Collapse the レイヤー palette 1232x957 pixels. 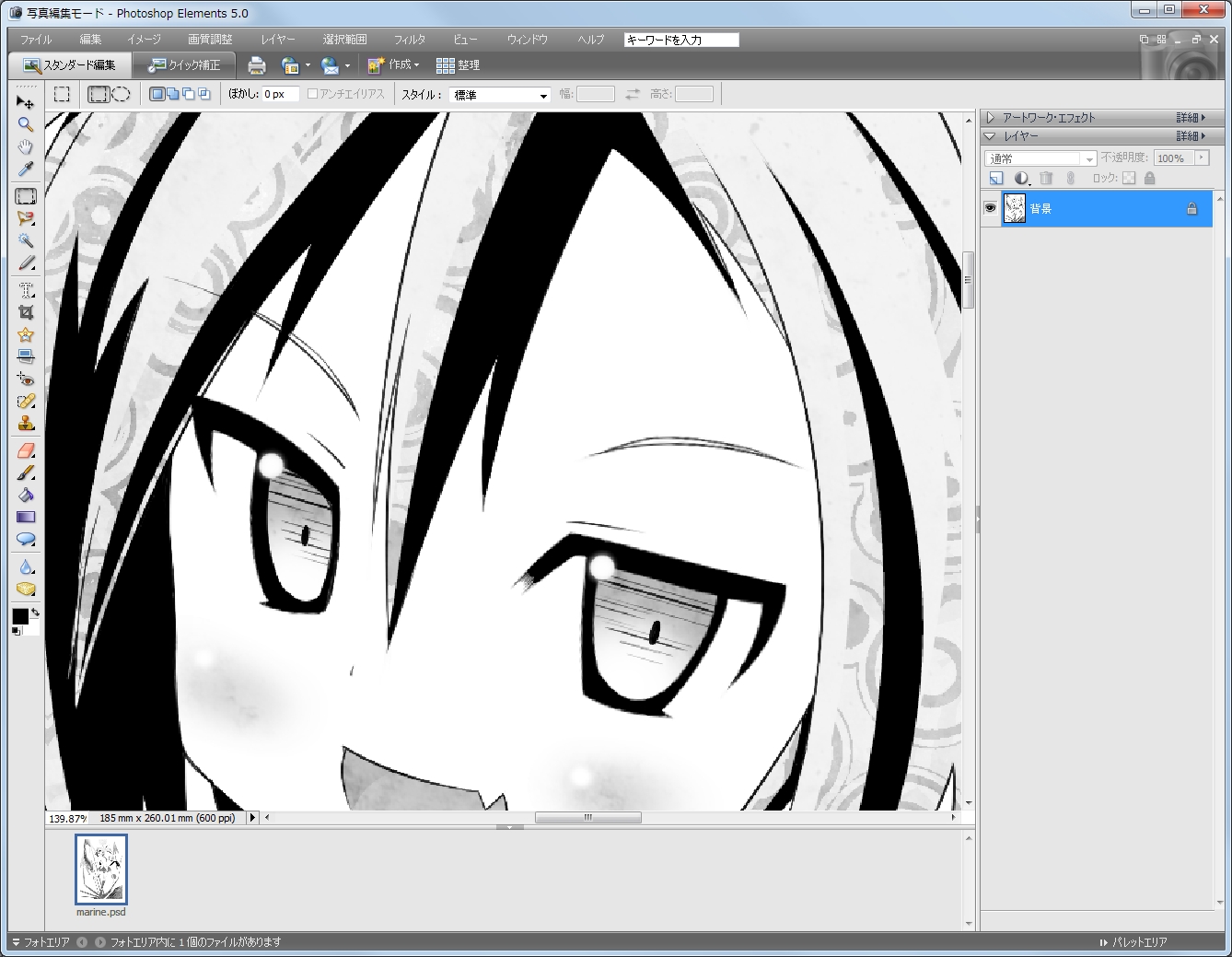(x=990, y=136)
